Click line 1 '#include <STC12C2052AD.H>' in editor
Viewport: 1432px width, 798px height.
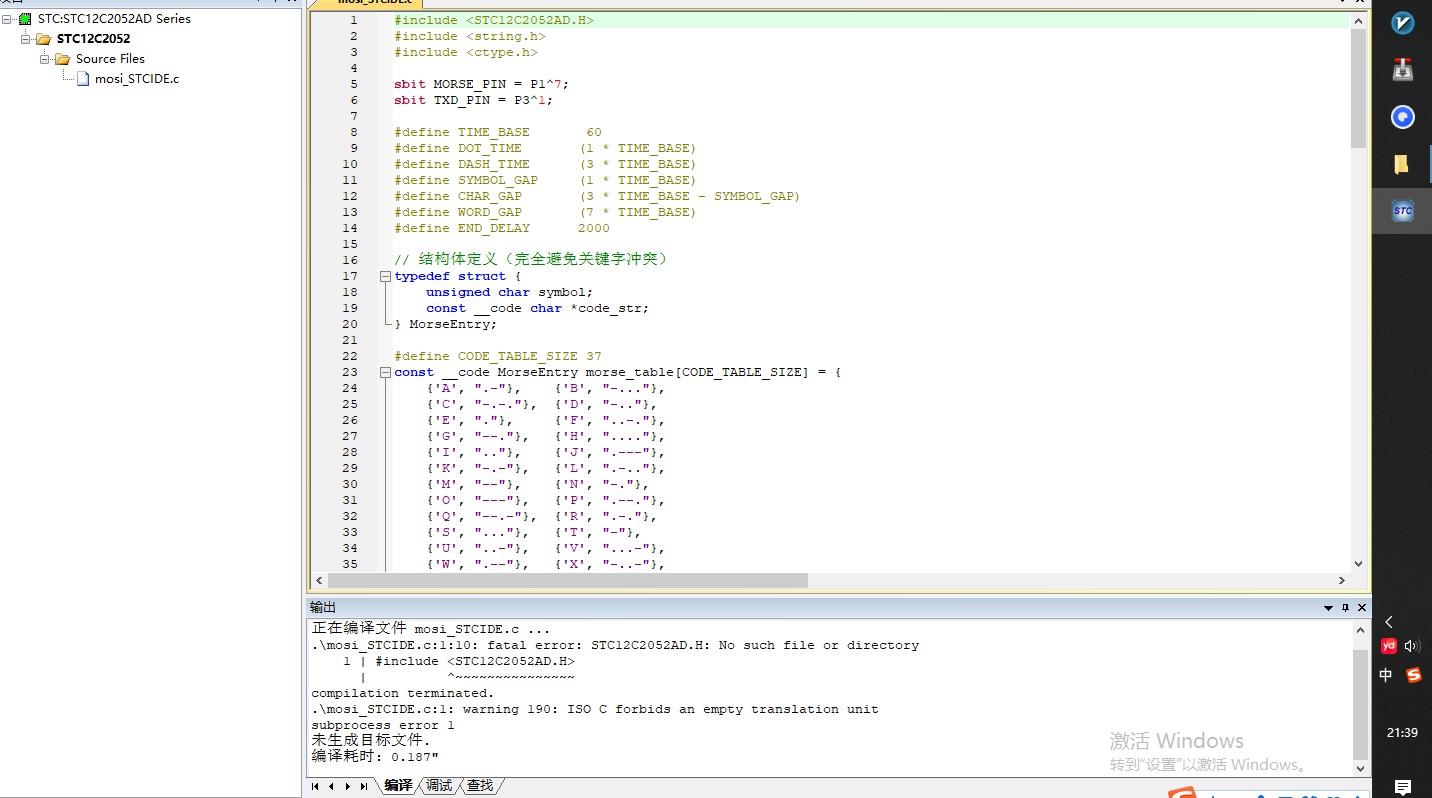(494, 20)
